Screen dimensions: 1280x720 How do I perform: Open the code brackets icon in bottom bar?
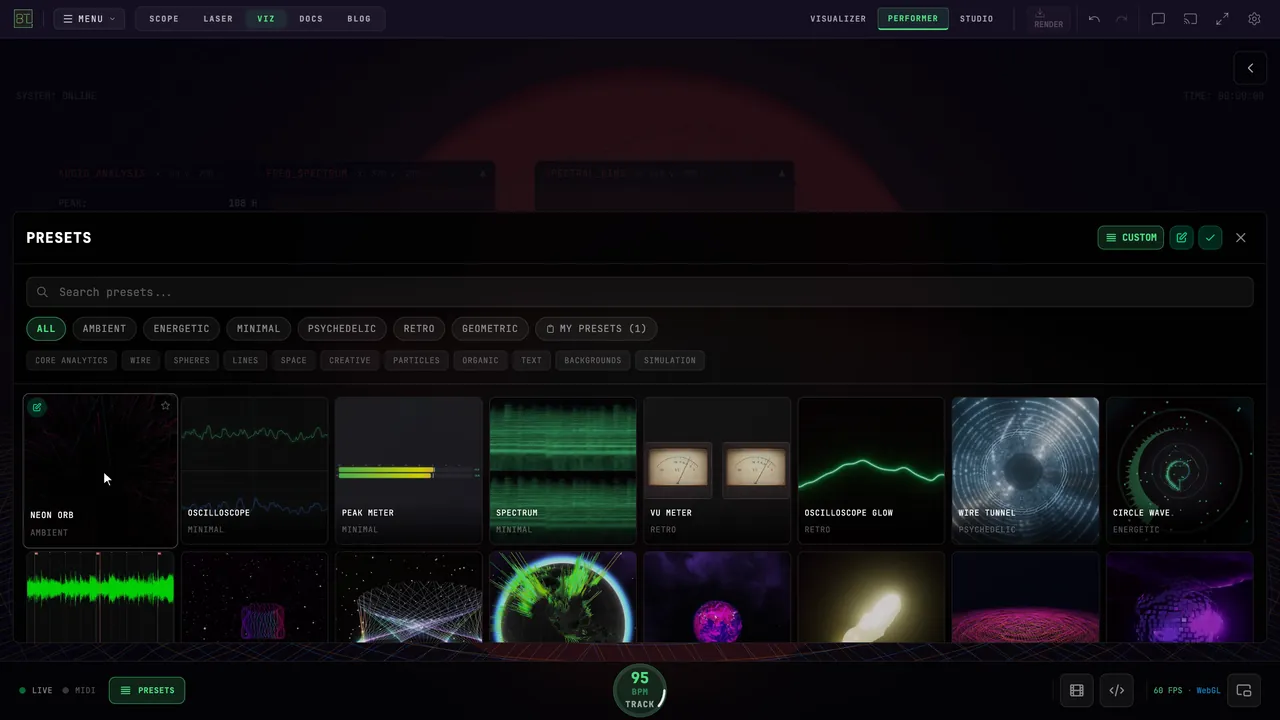coord(1117,690)
